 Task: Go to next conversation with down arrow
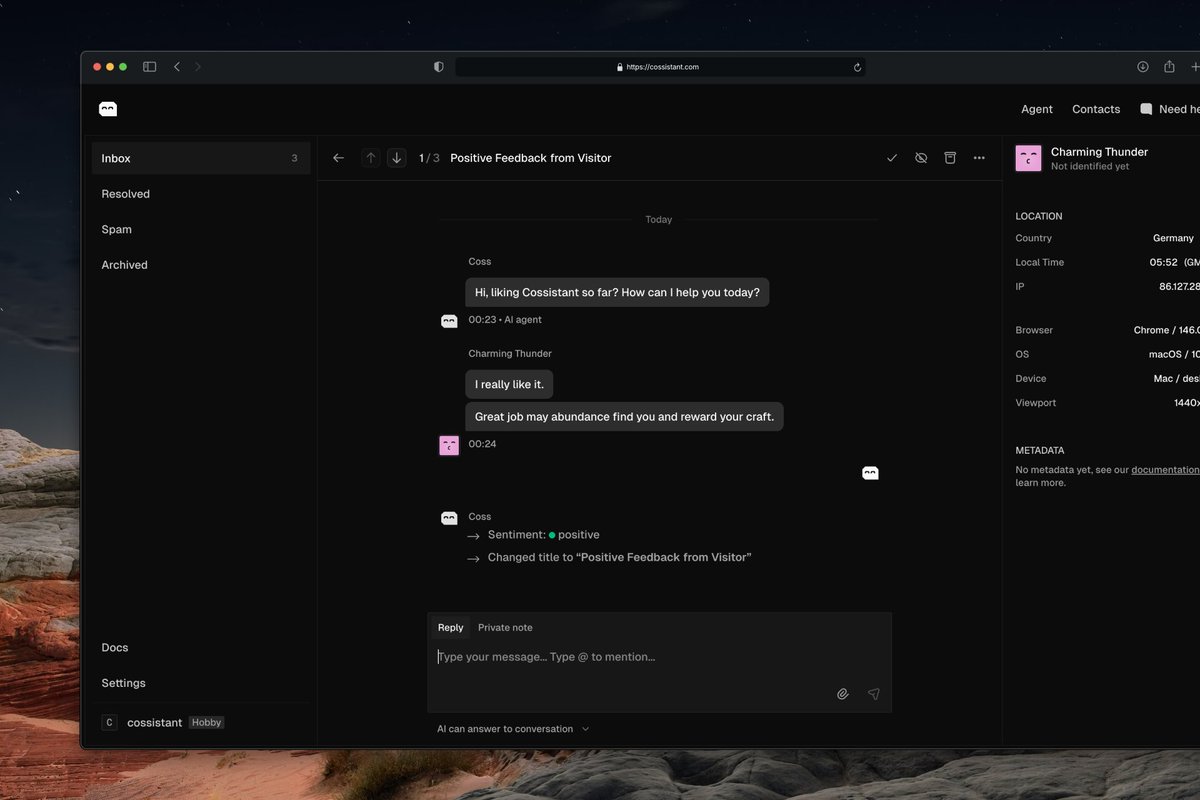click(397, 158)
